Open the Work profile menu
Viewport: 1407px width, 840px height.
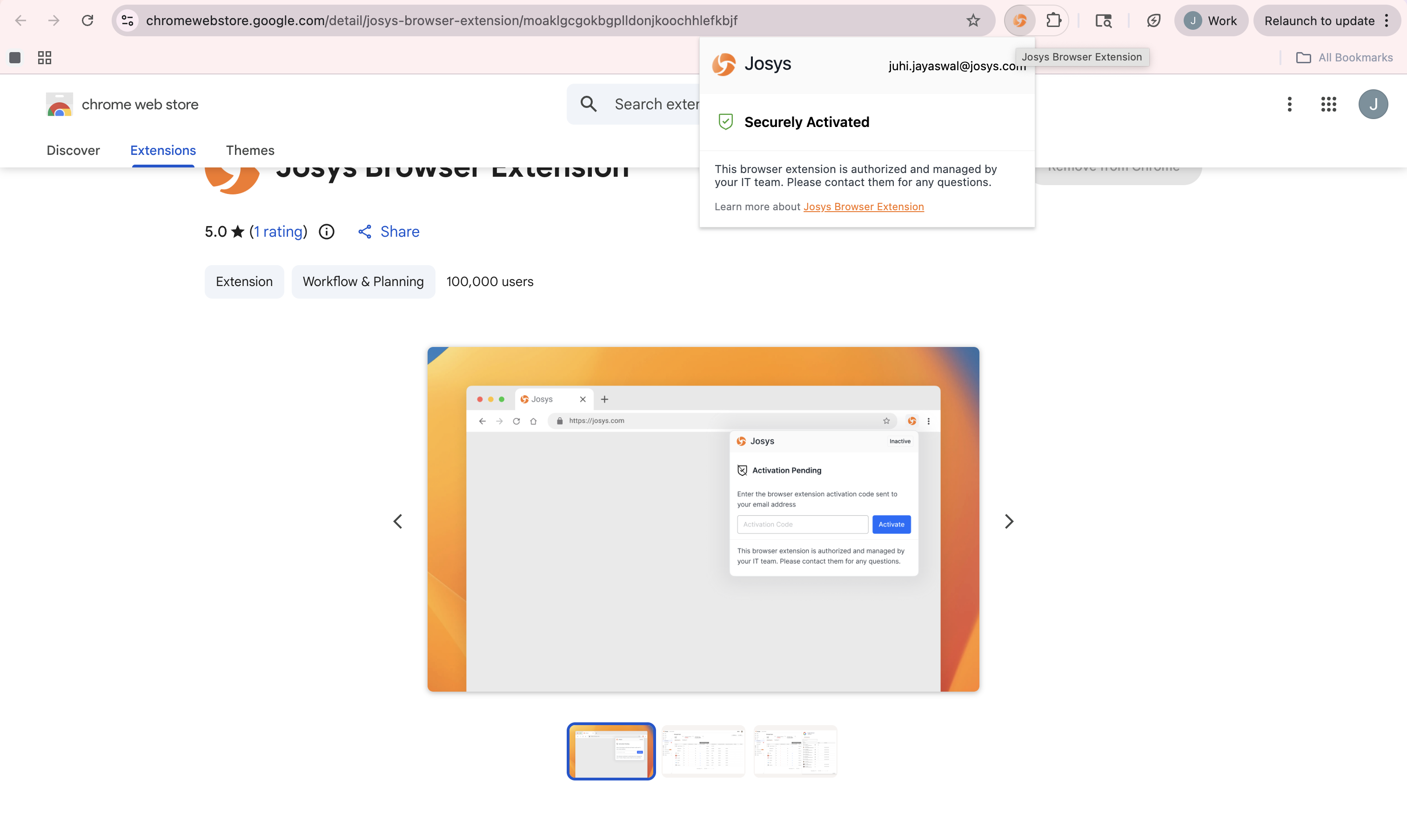(x=1211, y=21)
